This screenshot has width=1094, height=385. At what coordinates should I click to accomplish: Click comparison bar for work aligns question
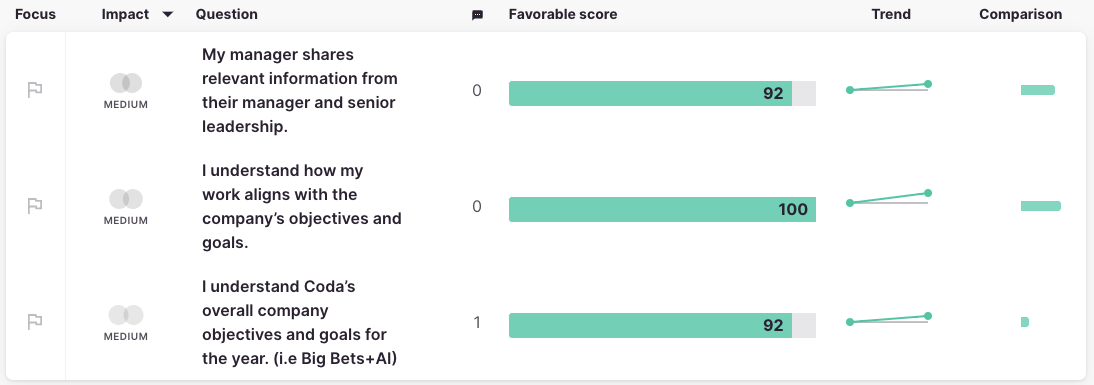1040,206
